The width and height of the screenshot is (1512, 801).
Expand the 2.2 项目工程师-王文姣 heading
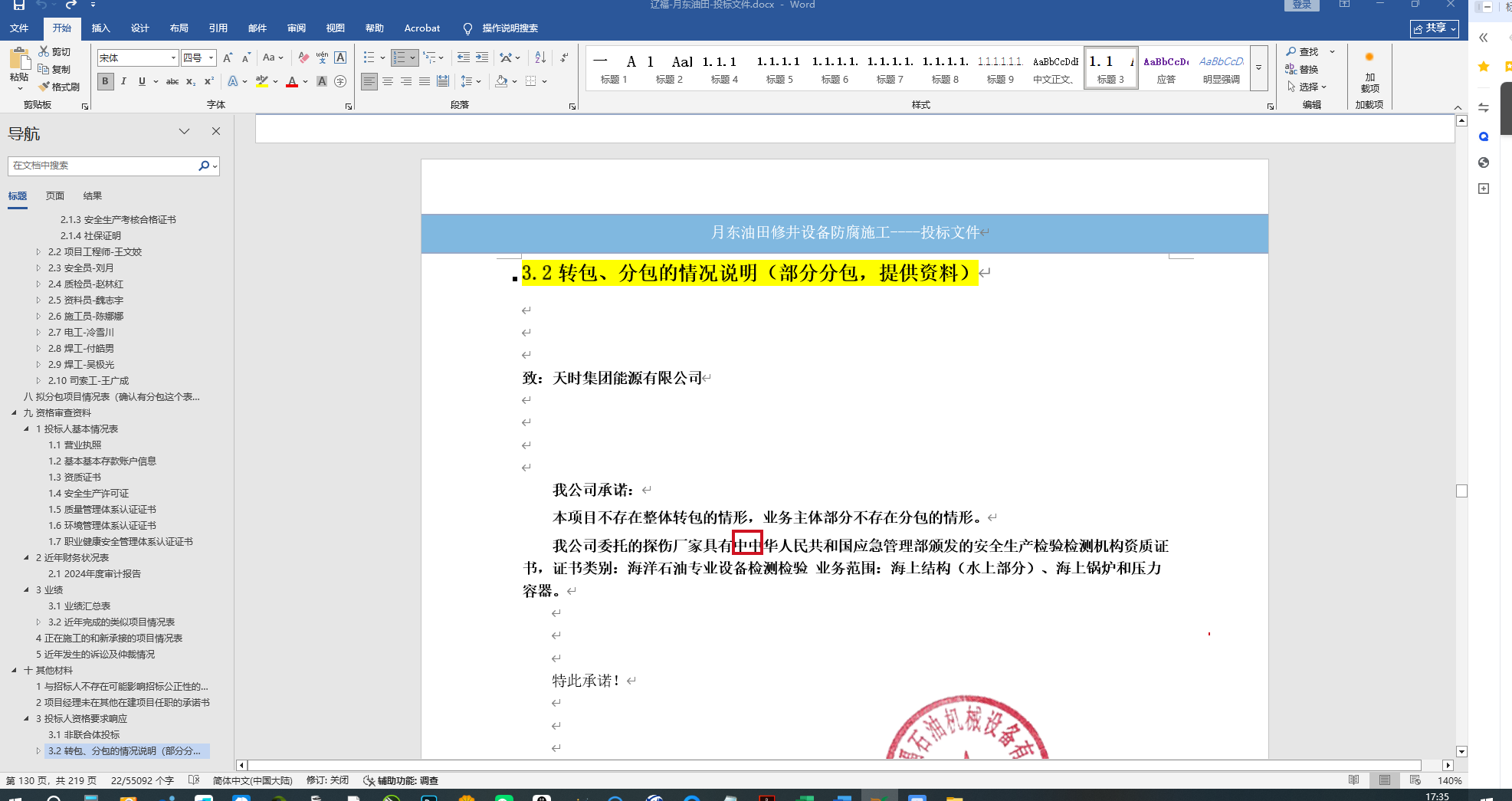[38, 251]
